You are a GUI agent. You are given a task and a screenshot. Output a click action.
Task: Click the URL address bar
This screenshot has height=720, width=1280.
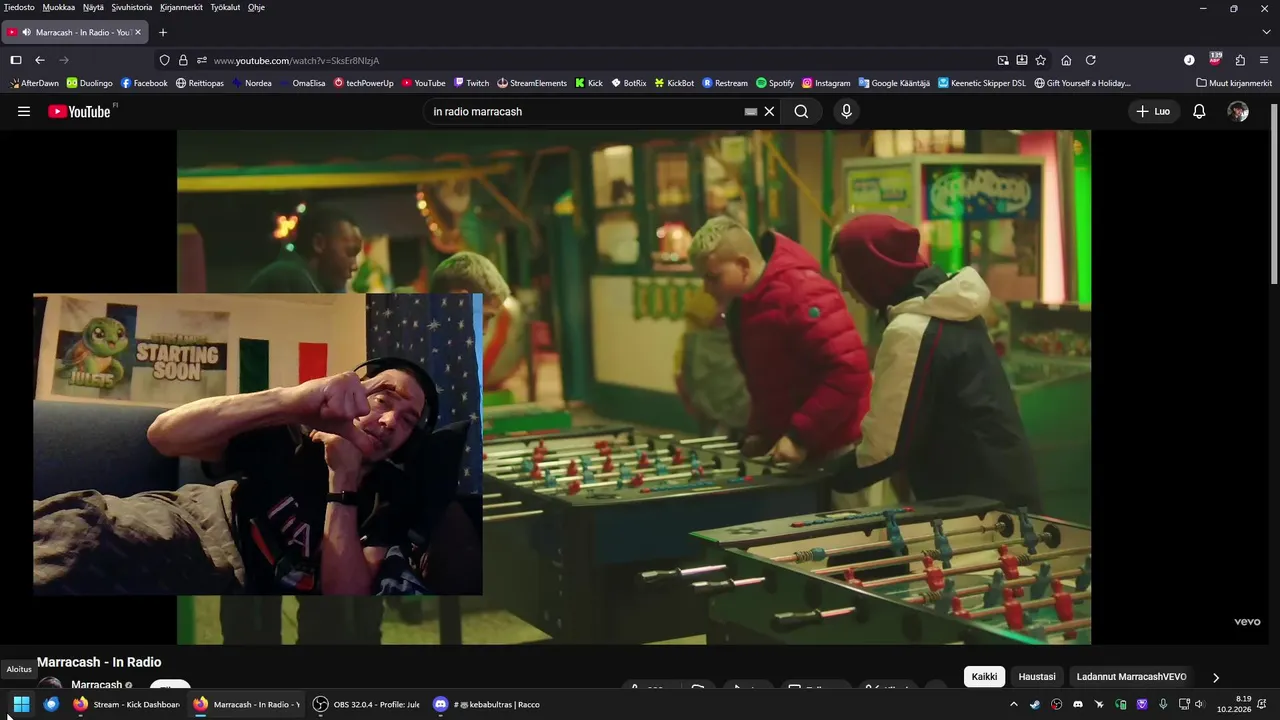click(600, 60)
